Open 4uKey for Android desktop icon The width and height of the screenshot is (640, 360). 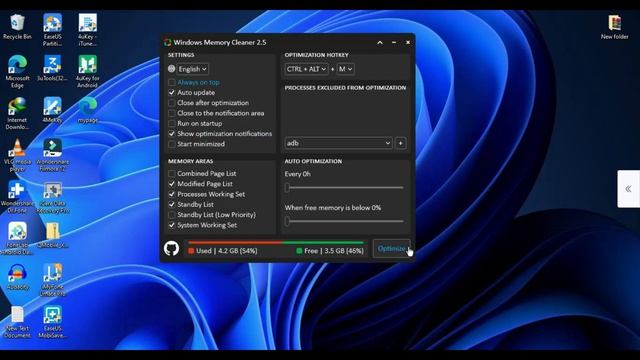87,72
